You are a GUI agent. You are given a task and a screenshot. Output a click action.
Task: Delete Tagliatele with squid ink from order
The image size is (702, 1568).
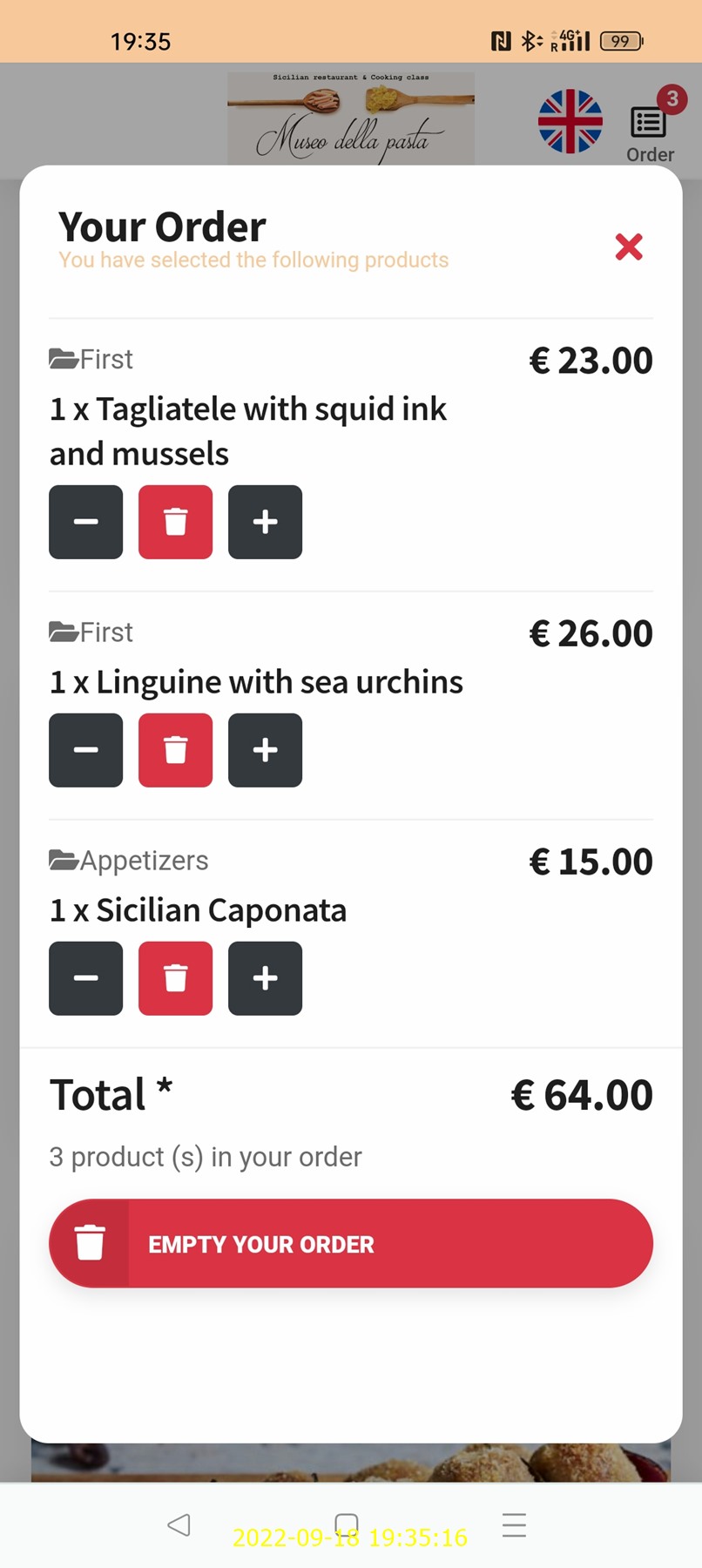(175, 522)
